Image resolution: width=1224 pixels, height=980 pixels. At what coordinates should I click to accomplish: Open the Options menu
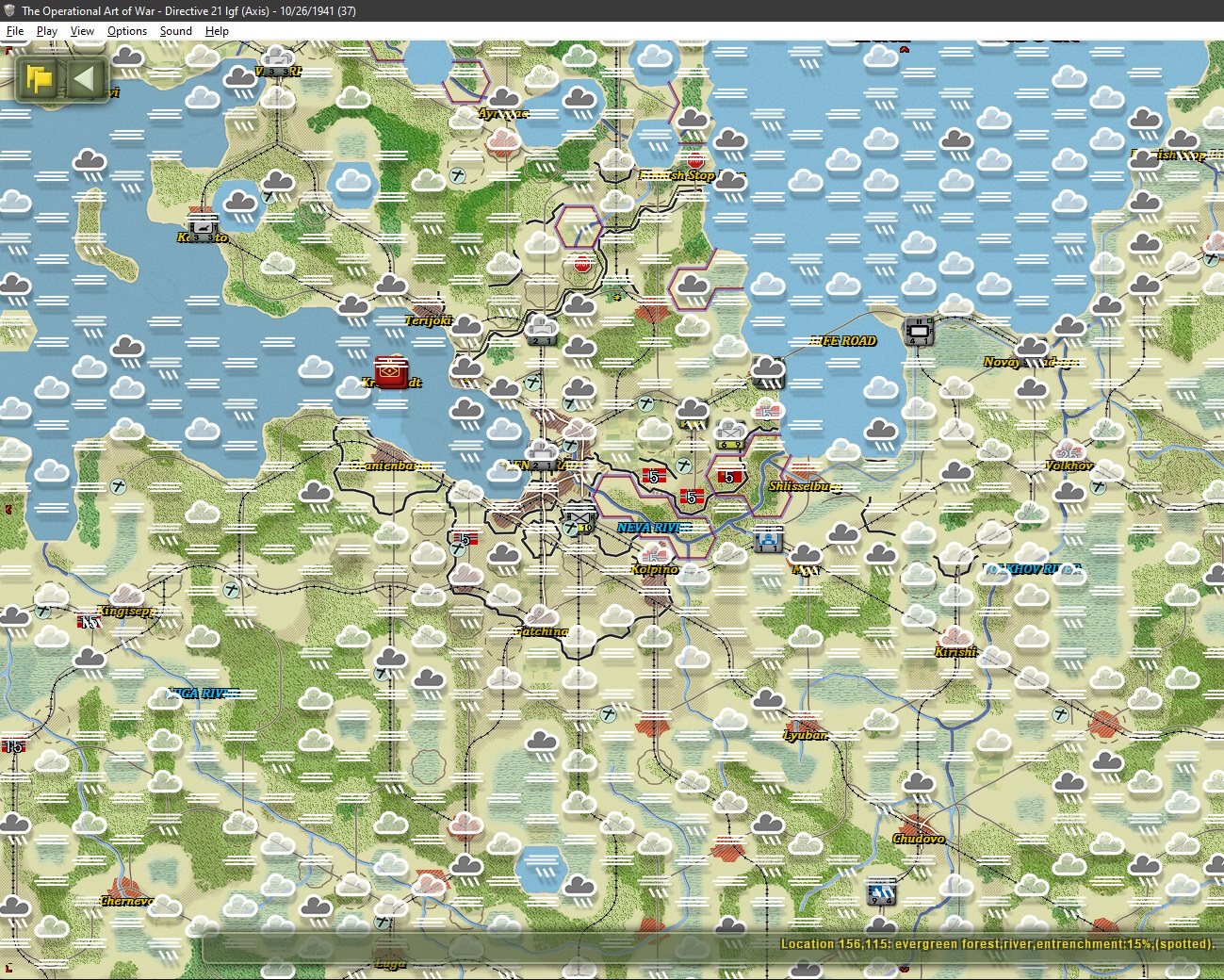[127, 31]
